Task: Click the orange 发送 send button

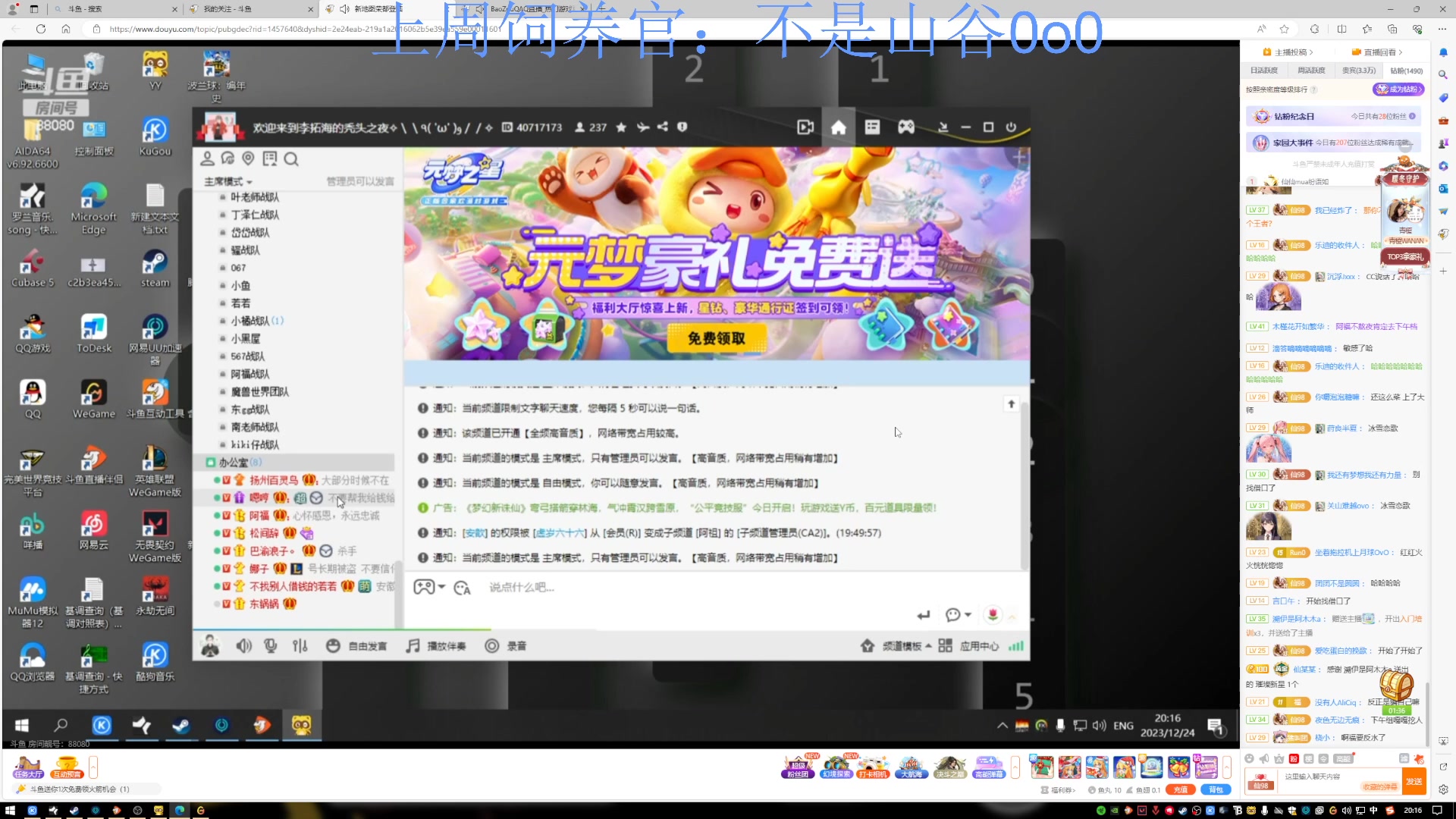Action: coord(1414,782)
